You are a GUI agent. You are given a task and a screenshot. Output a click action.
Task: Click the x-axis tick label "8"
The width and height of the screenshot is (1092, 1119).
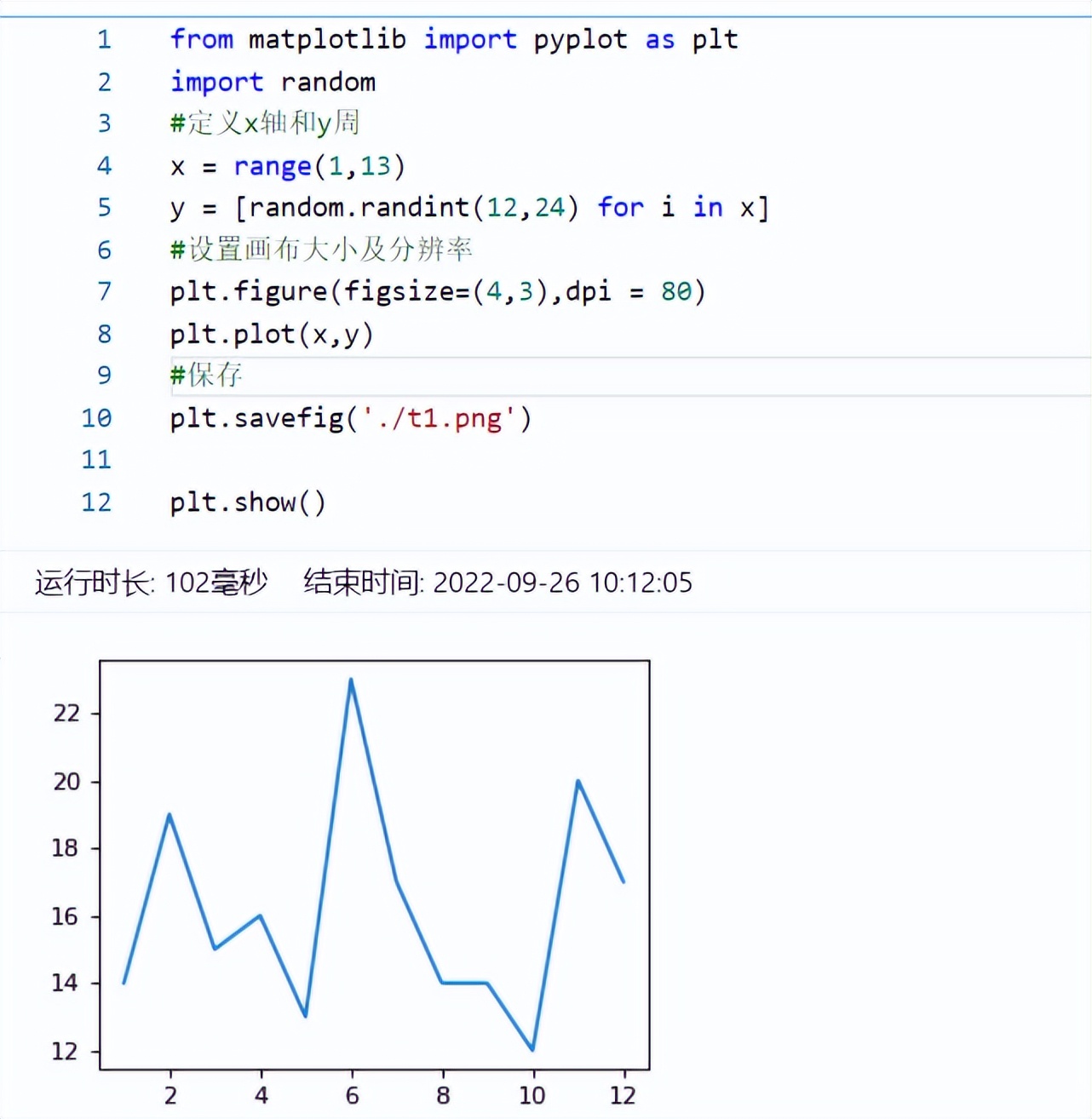tap(443, 1095)
